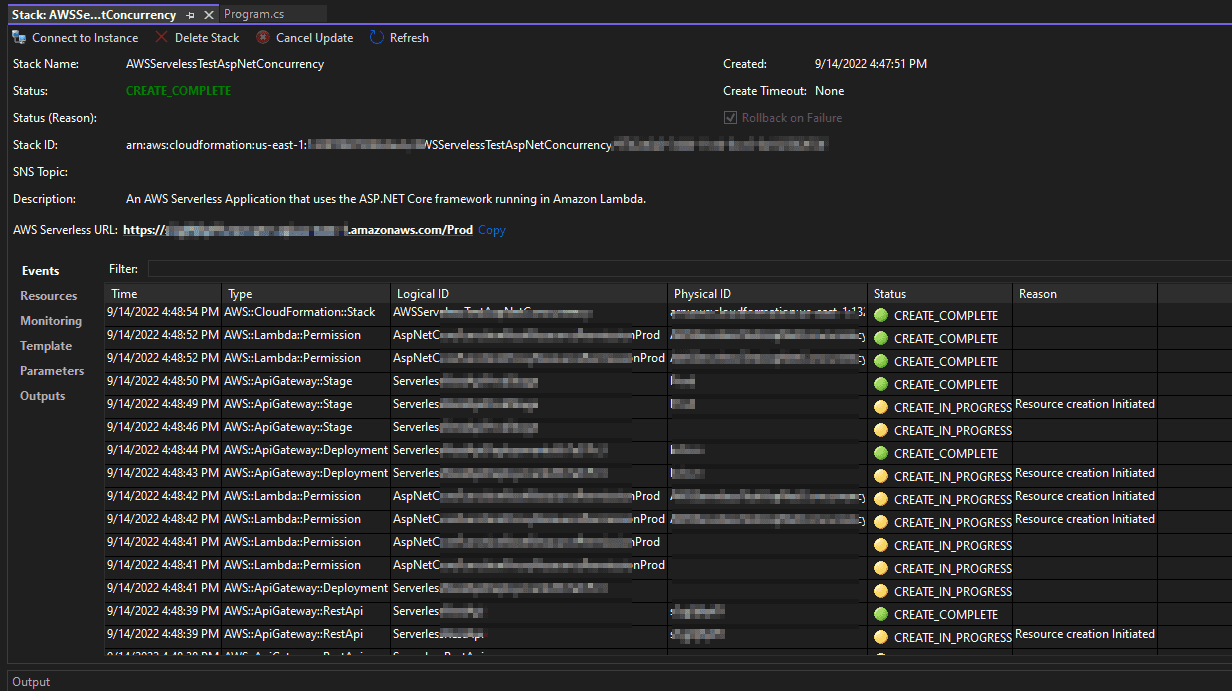Click the Connect to Instance icon

tap(19, 38)
